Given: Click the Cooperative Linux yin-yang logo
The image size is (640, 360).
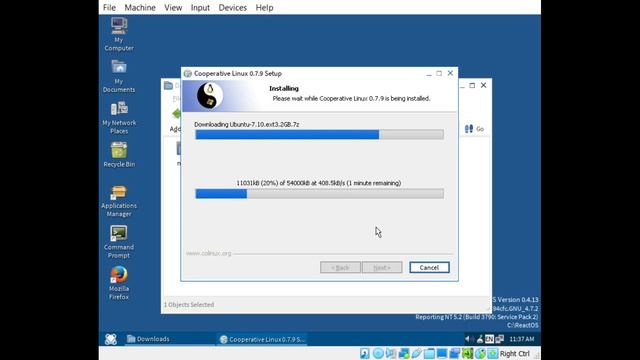Looking at the screenshot, I should [x=210, y=96].
